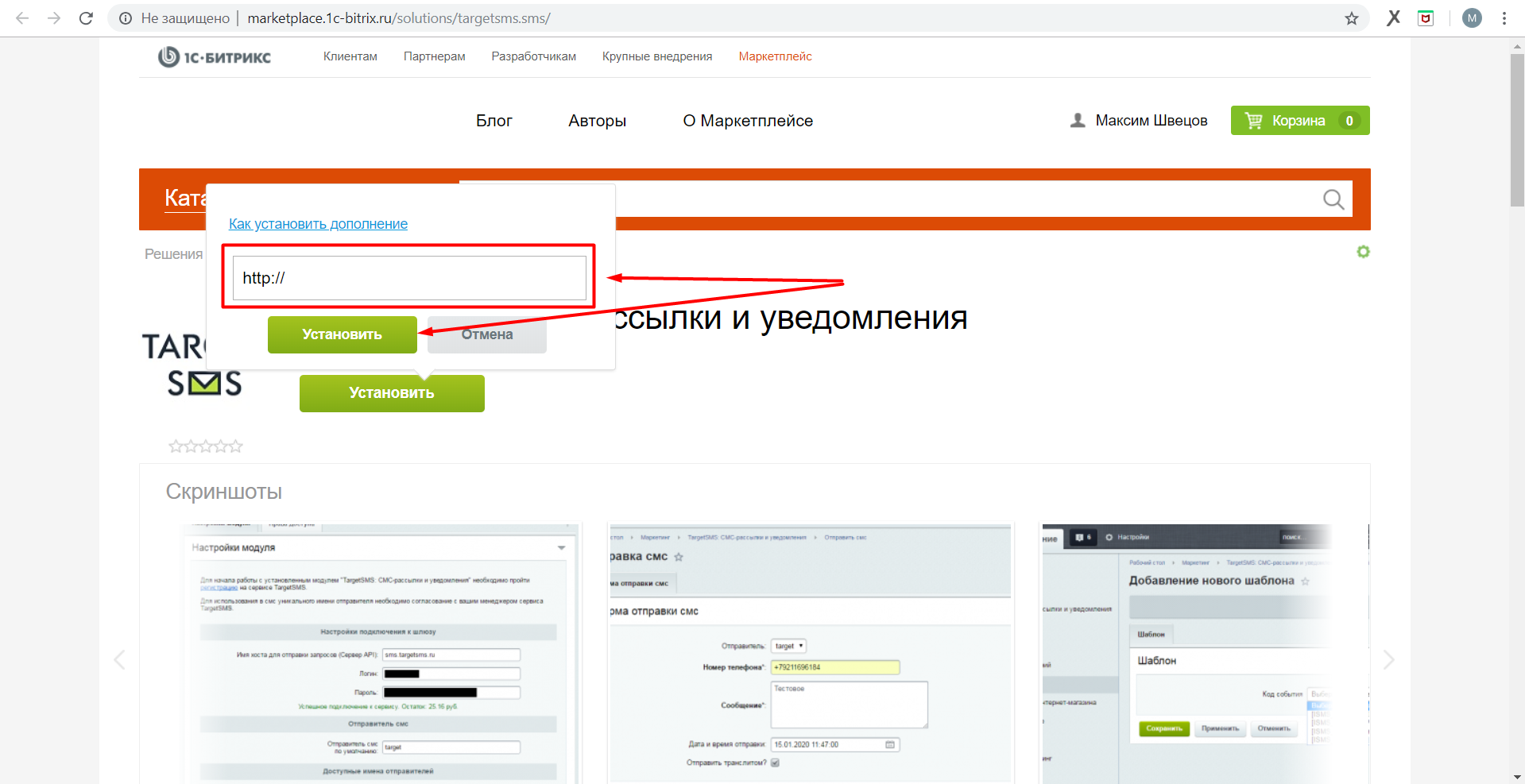Click Установить button in the popup
The image size is (1525, 784).
343,334
